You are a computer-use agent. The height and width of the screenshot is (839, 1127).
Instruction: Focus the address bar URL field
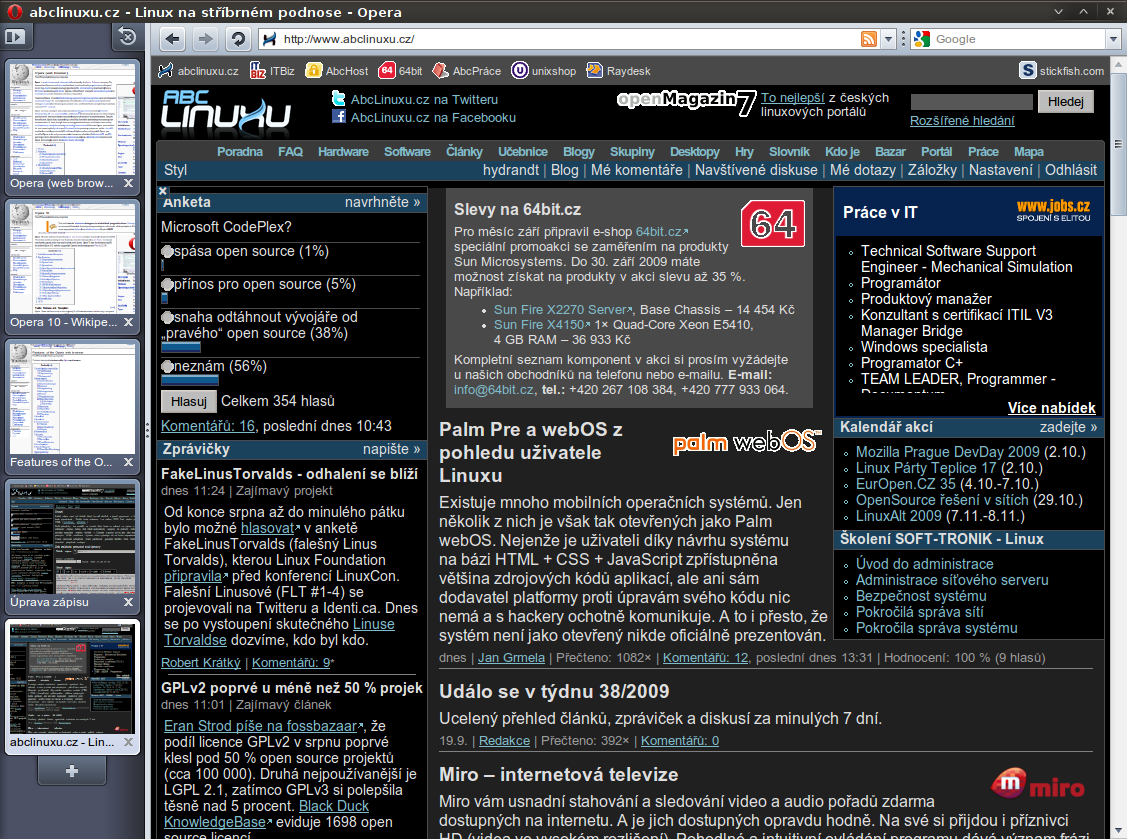(568, 40)
